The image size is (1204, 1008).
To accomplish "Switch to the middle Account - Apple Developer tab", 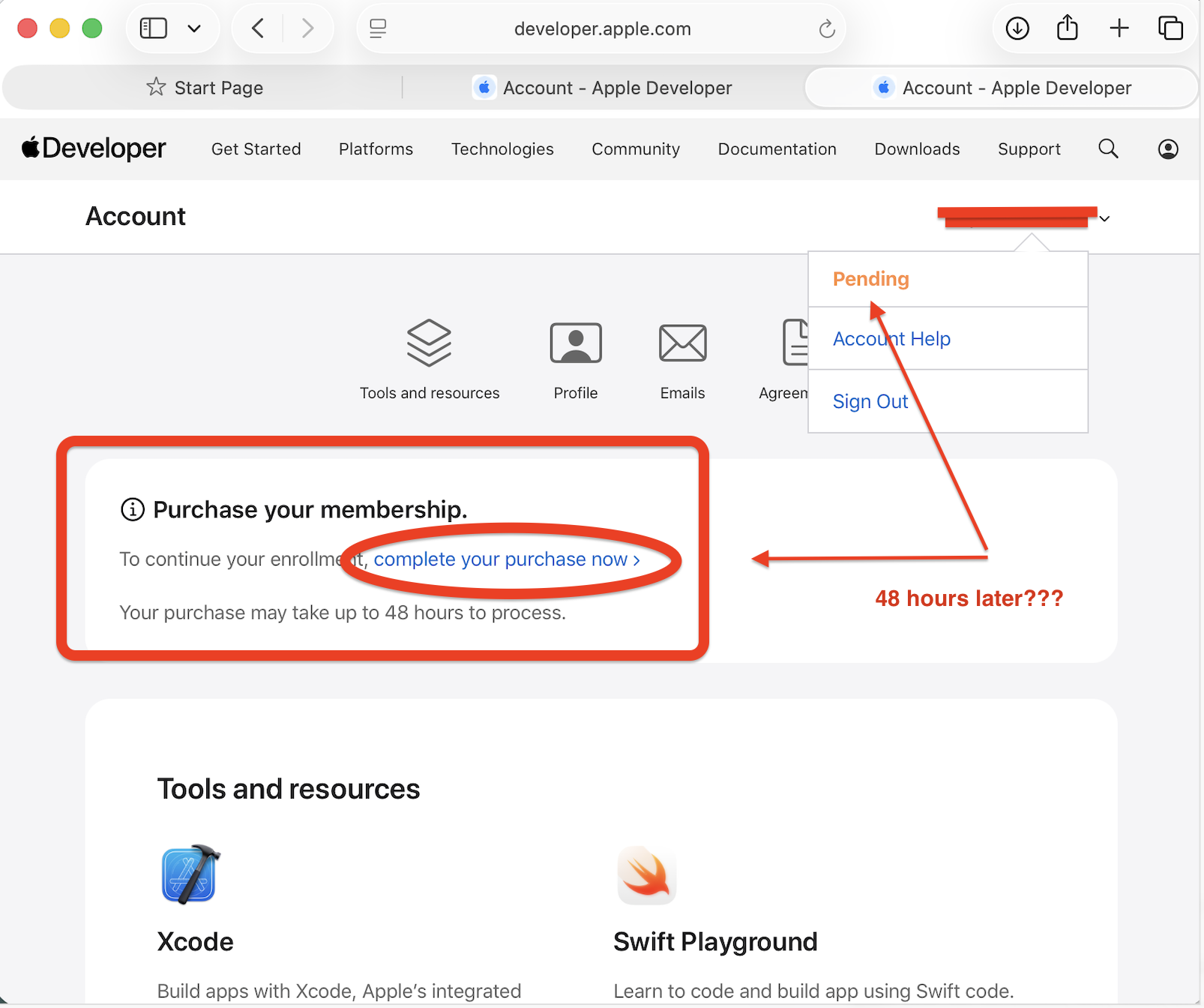I will (603, 88).
